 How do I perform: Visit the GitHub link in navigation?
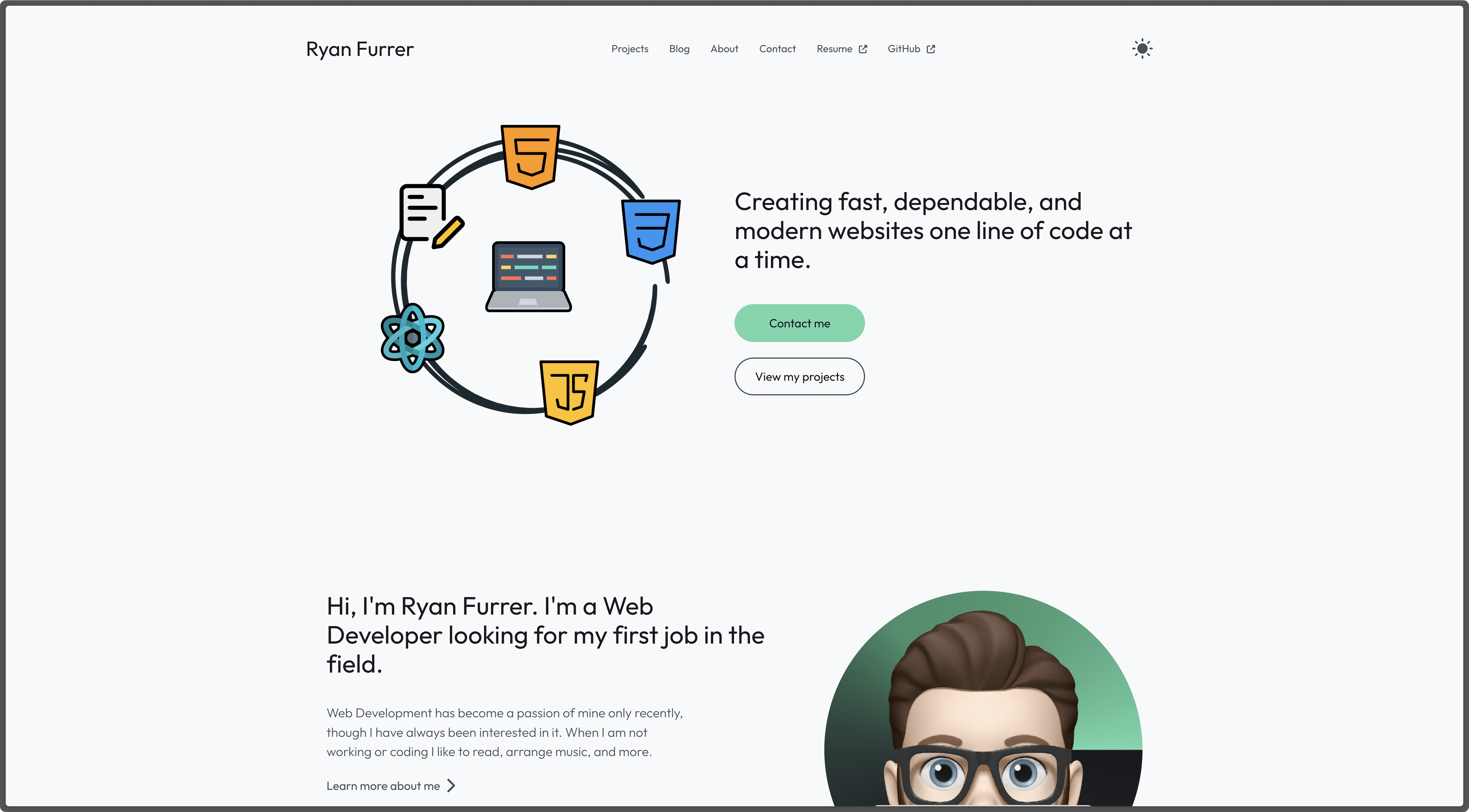pyautogui.click(x=904, y=49)
